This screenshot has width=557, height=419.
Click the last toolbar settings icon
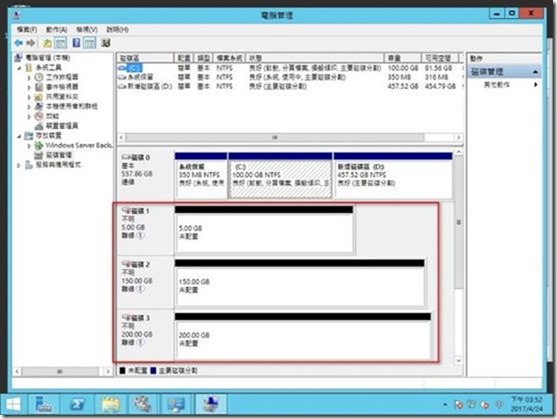click(106, 43)
